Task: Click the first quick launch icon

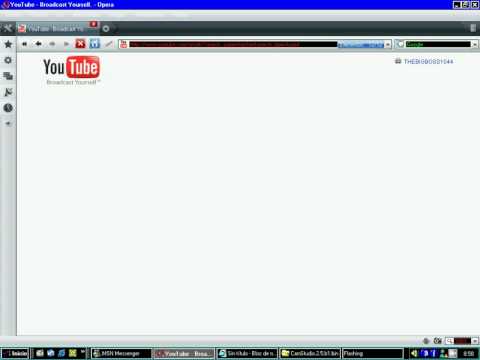Action: click(40, 353)
